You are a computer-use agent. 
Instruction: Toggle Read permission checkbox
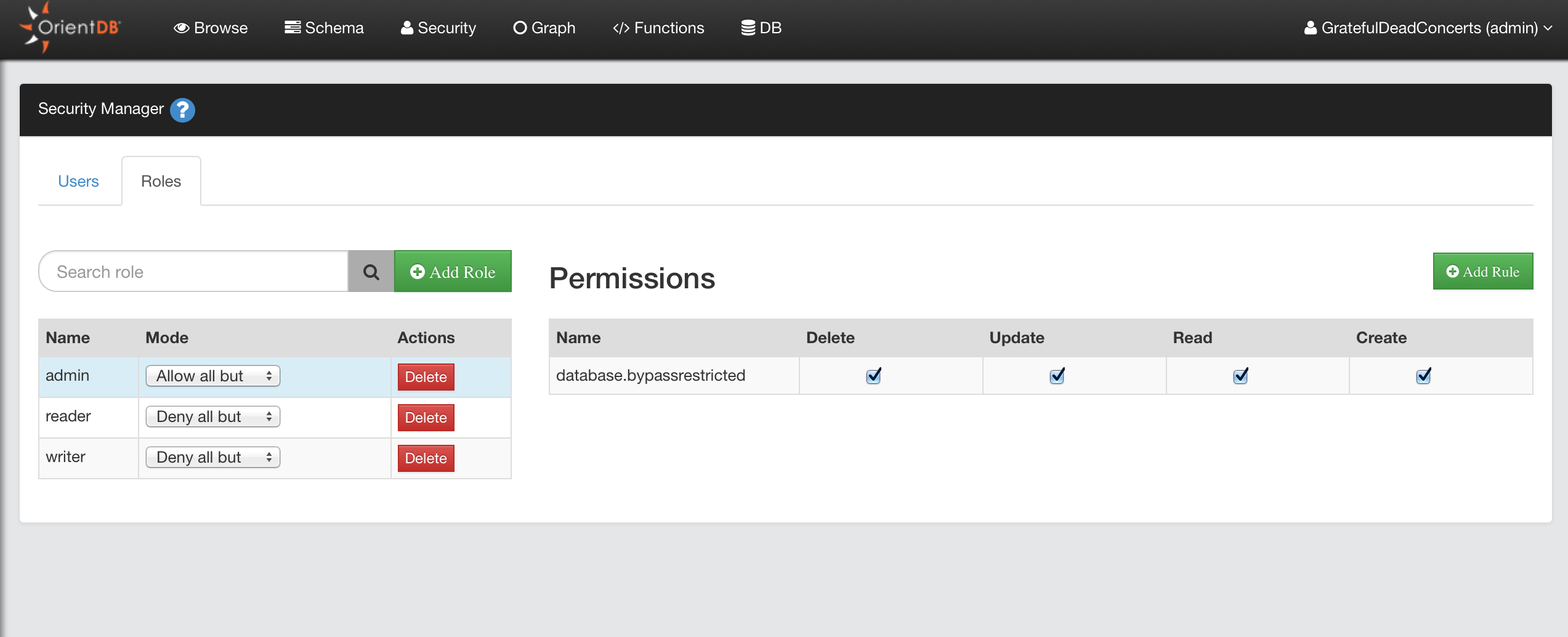pos(1240,376)
